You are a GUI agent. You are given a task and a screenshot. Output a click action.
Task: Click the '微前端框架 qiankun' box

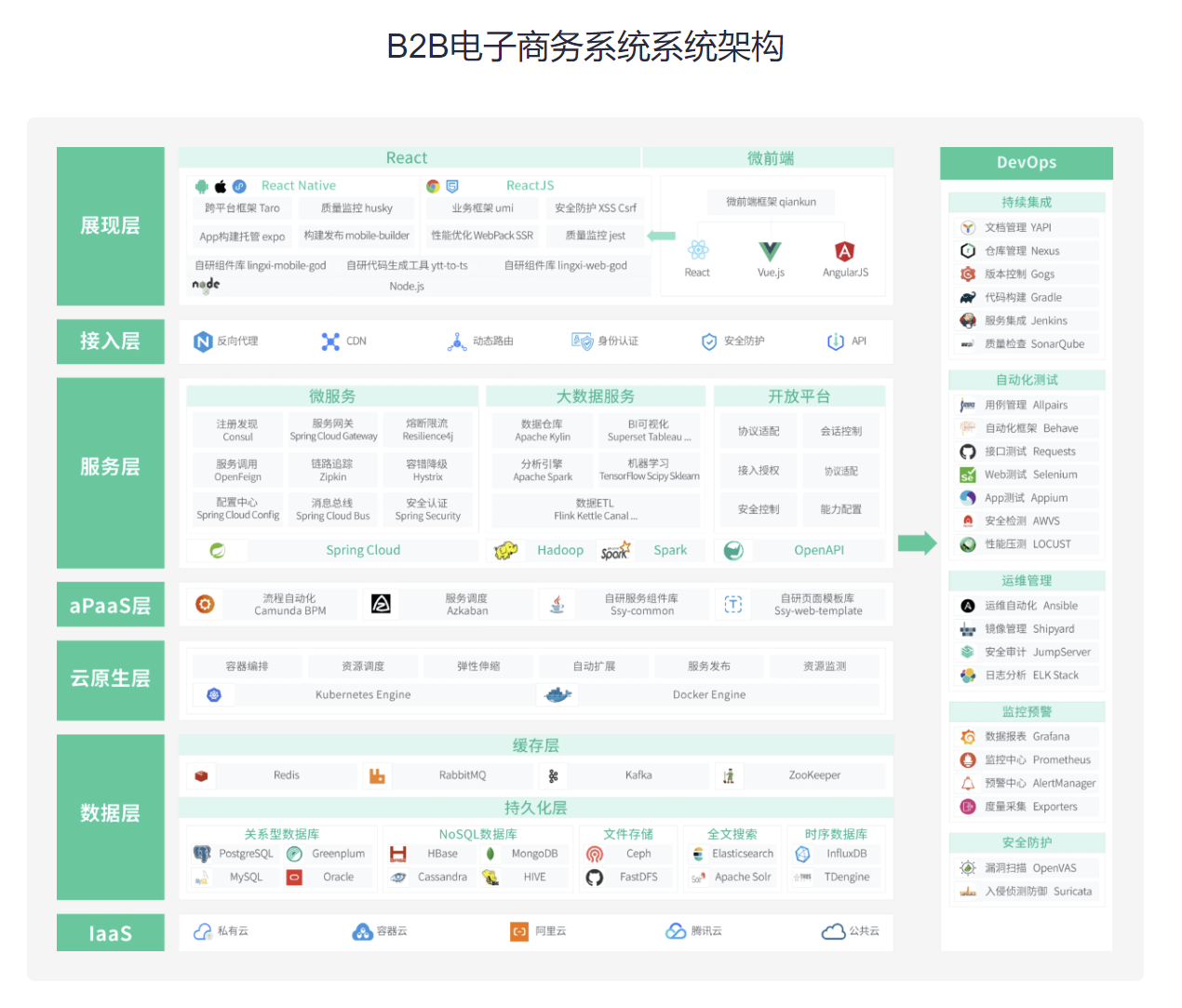click(x=771, y=202)
